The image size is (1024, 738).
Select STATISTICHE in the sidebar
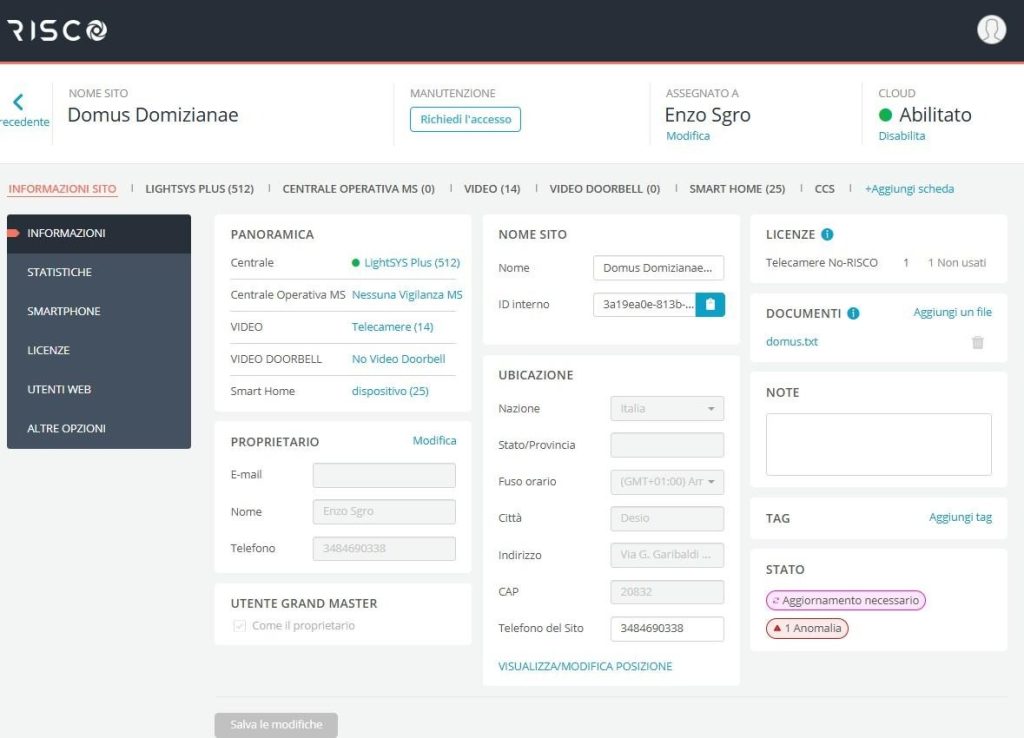[x=60, y=272]
